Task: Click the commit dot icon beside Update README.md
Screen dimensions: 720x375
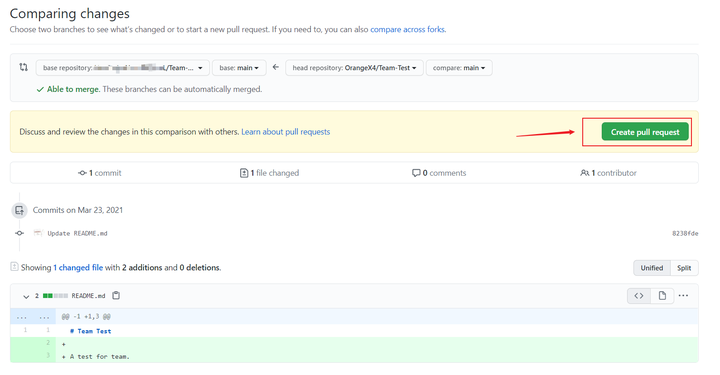Action: (x=19, y=233)
